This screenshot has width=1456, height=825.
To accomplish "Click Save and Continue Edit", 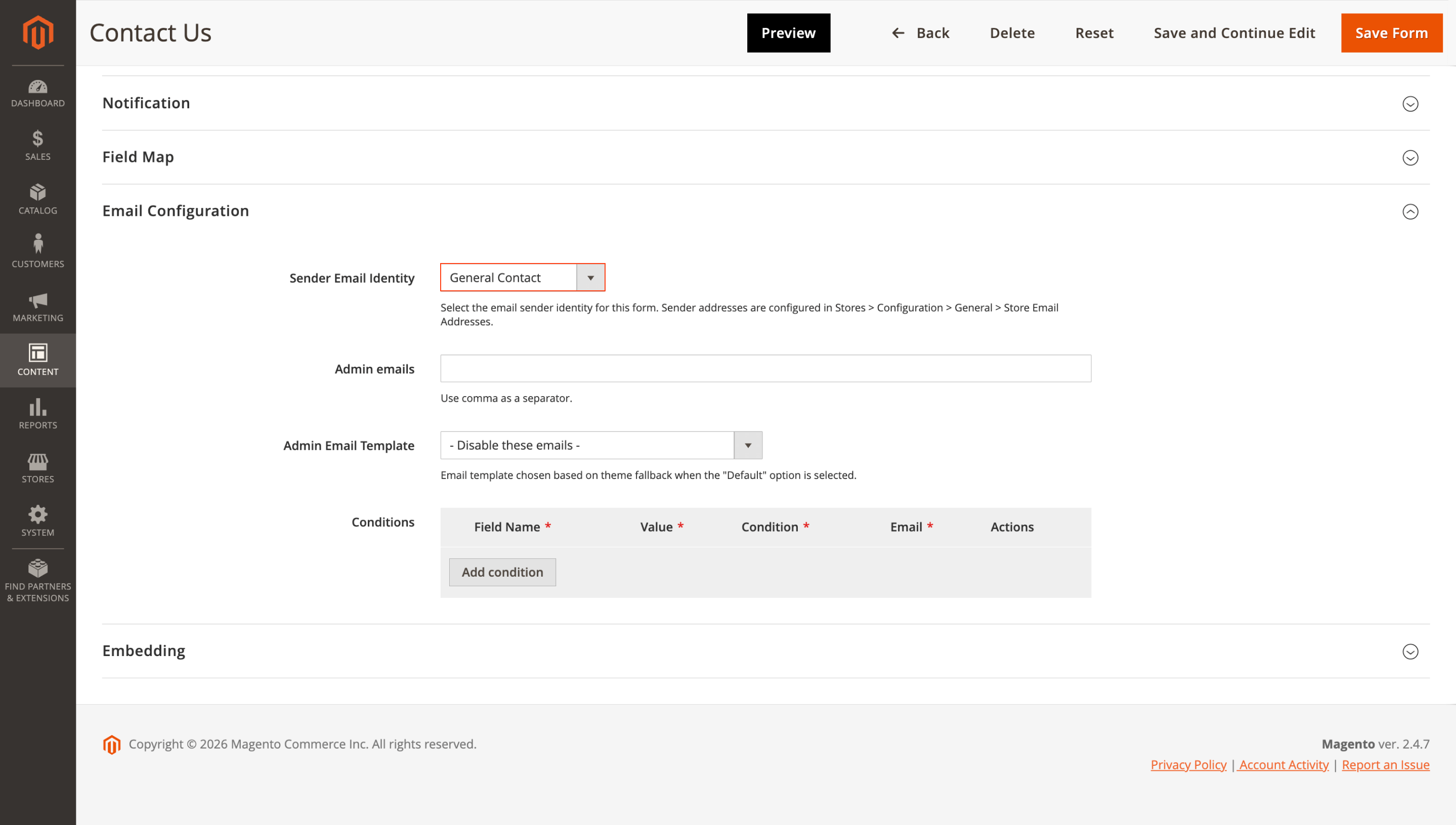I will coord(1234,33).
